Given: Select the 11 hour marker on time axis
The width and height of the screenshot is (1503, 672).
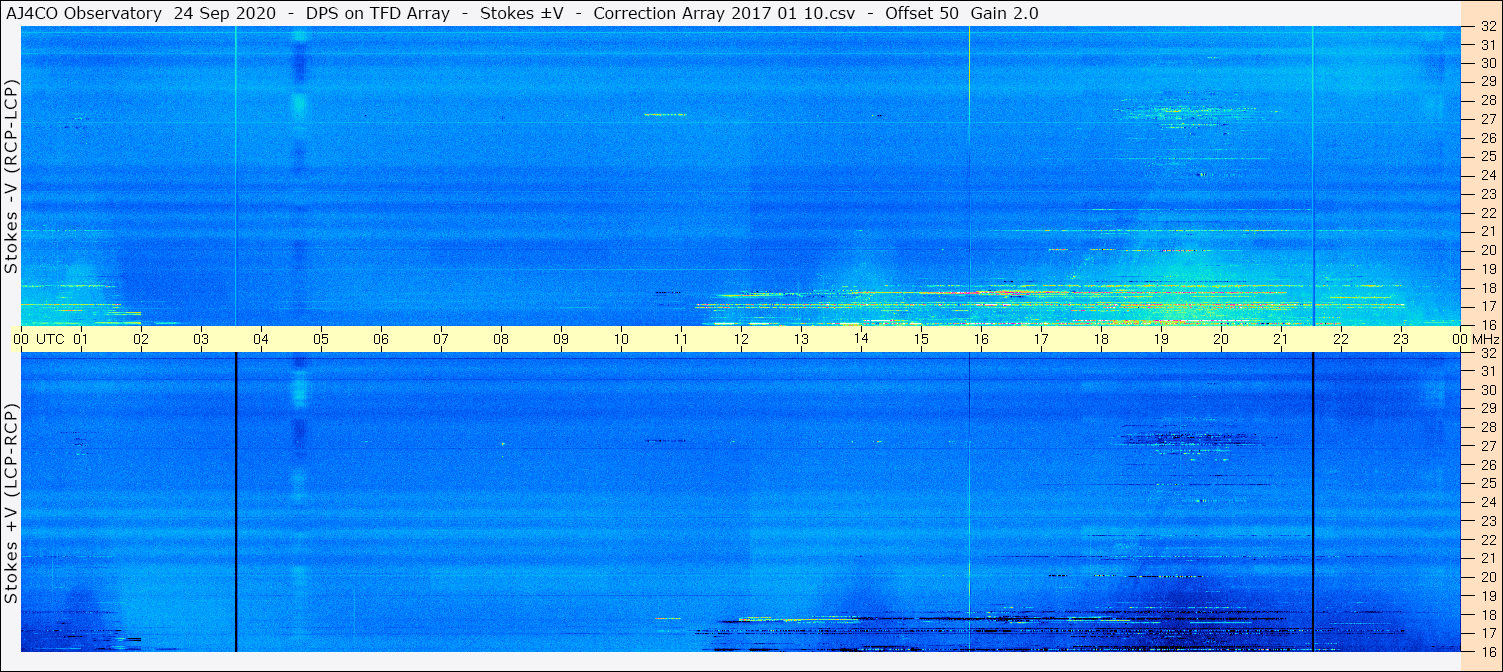Looking at the screenshot, I should click(x=681, y=339).
